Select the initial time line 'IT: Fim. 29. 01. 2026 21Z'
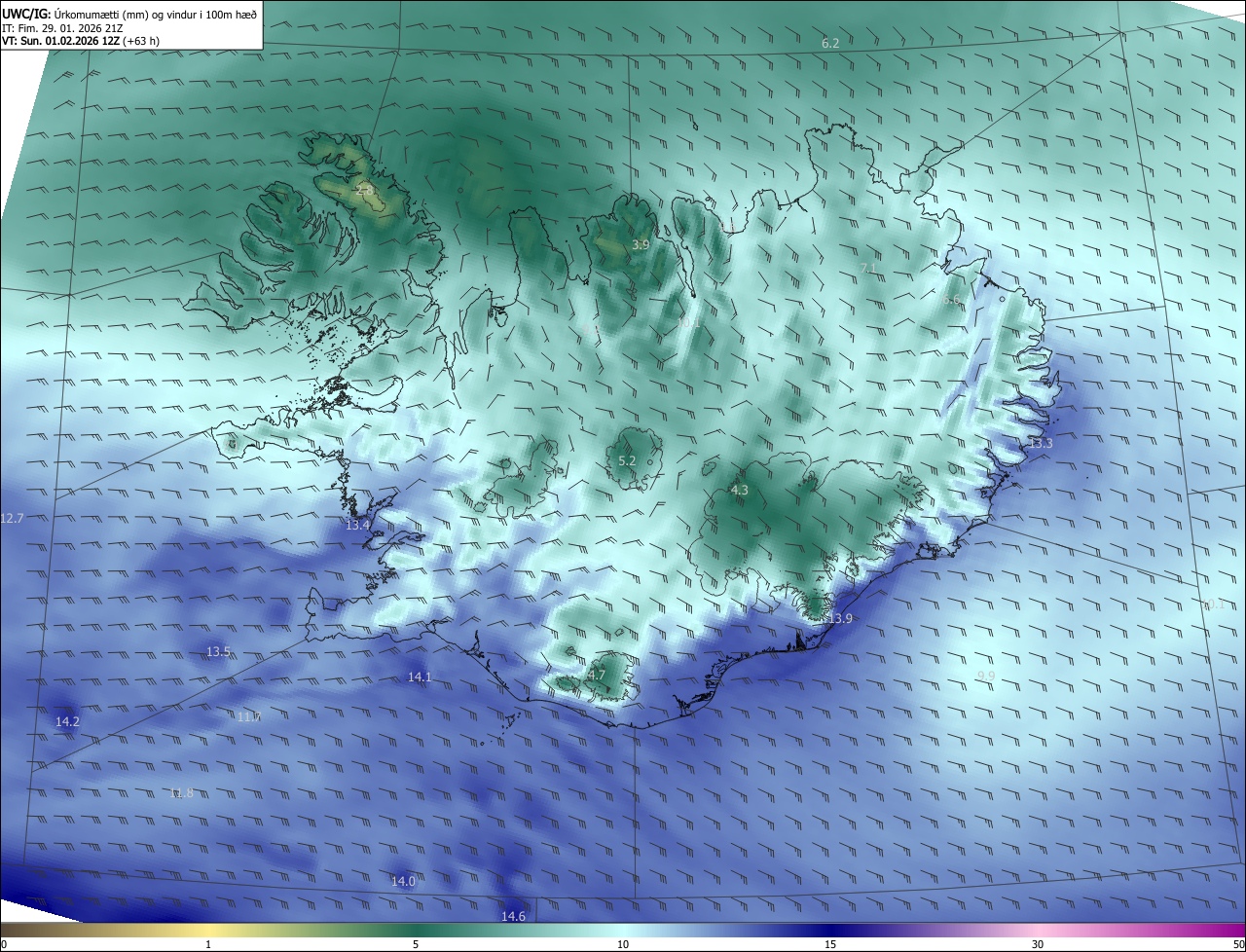The width and height of the screenshot is (1246, 952). click(62, 28)
